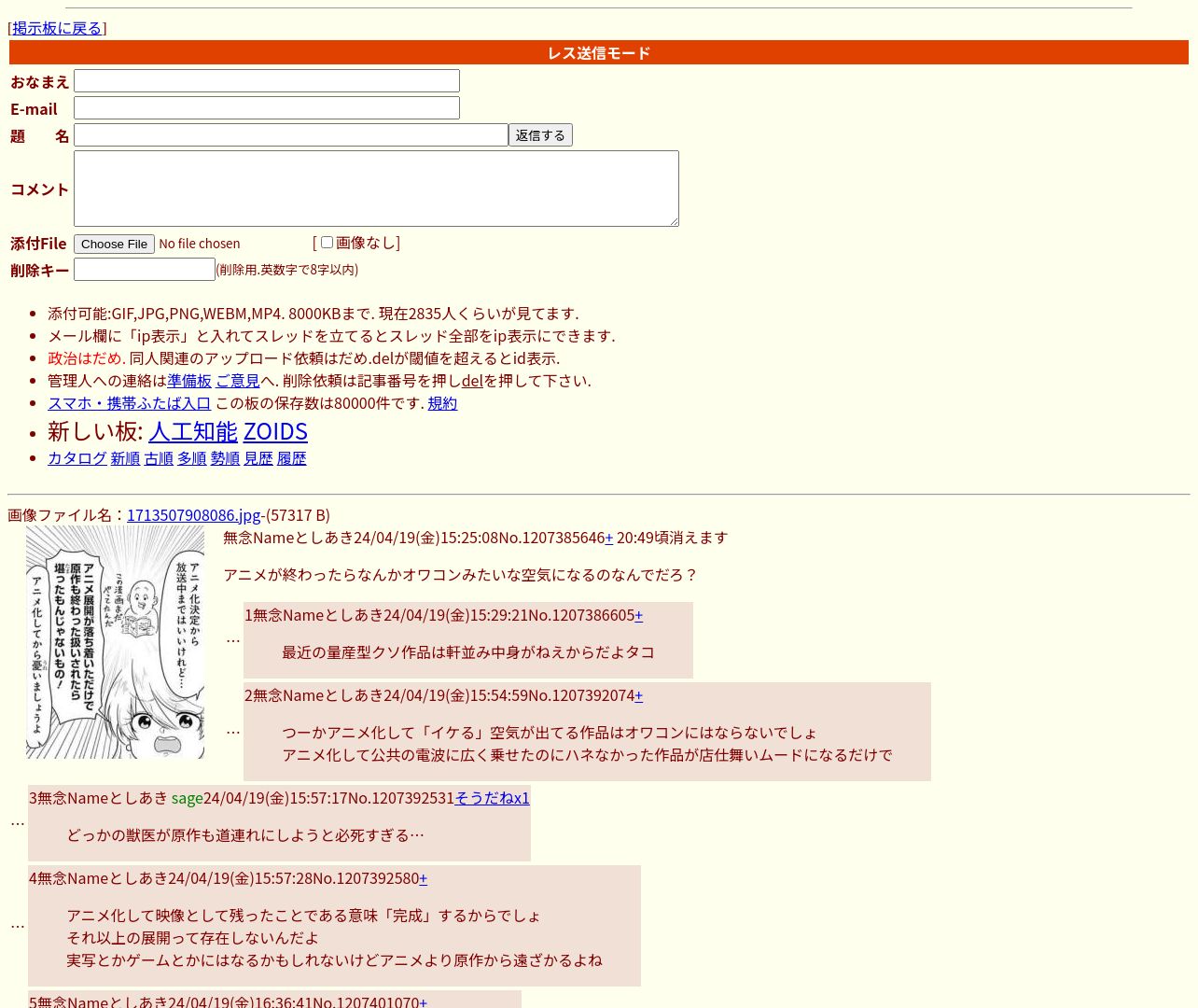
Task: Sort threads by 多順
Action: (192, 458)
